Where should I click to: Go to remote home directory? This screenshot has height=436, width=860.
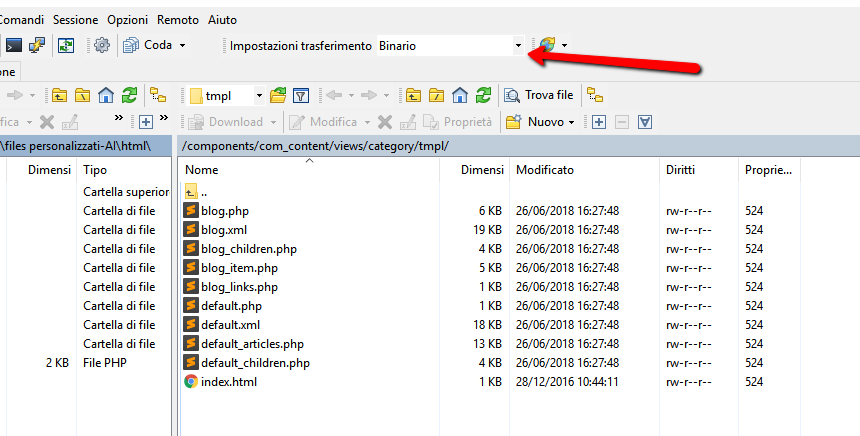460,96
